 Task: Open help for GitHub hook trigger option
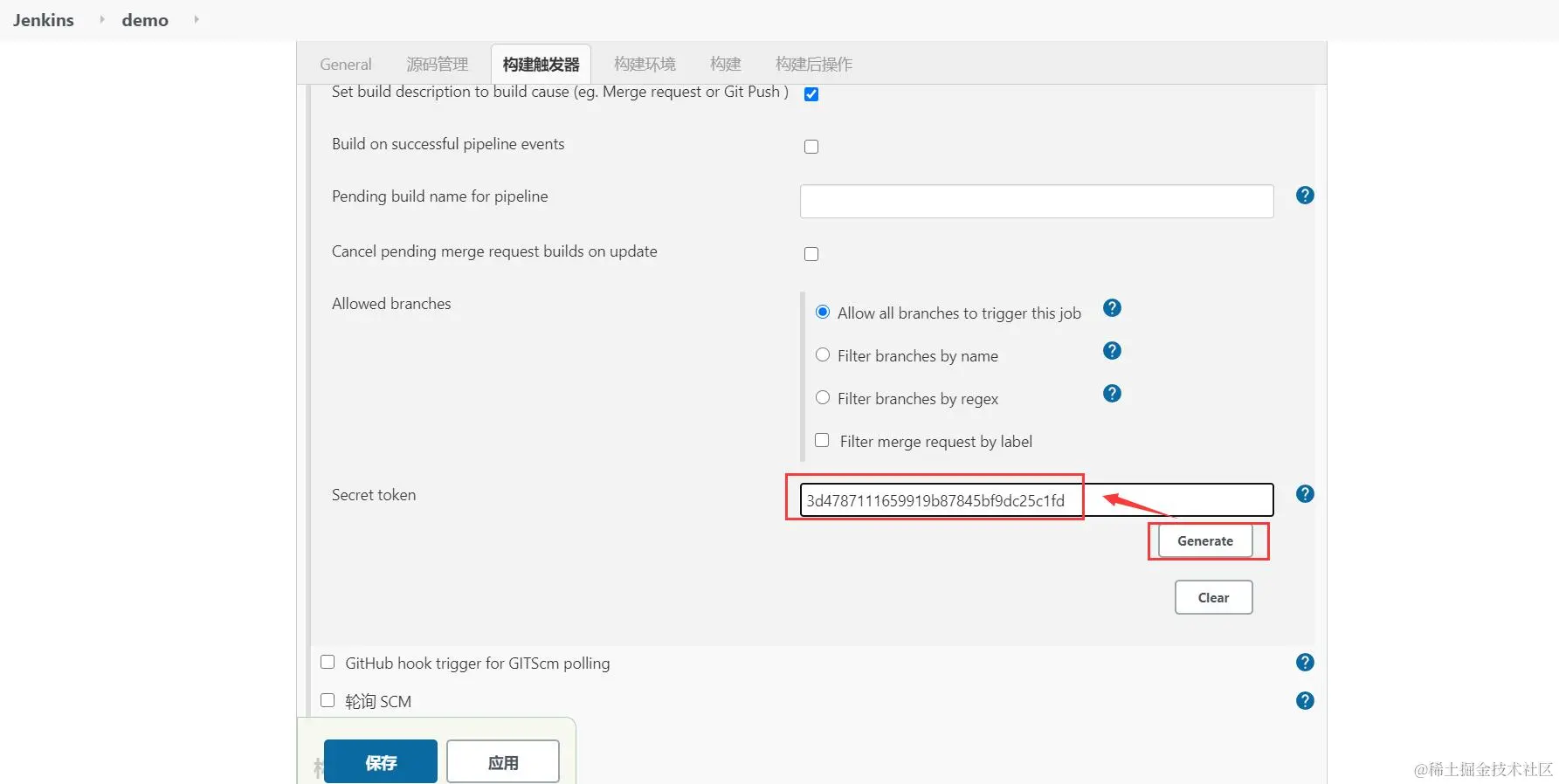(1305, 663)
